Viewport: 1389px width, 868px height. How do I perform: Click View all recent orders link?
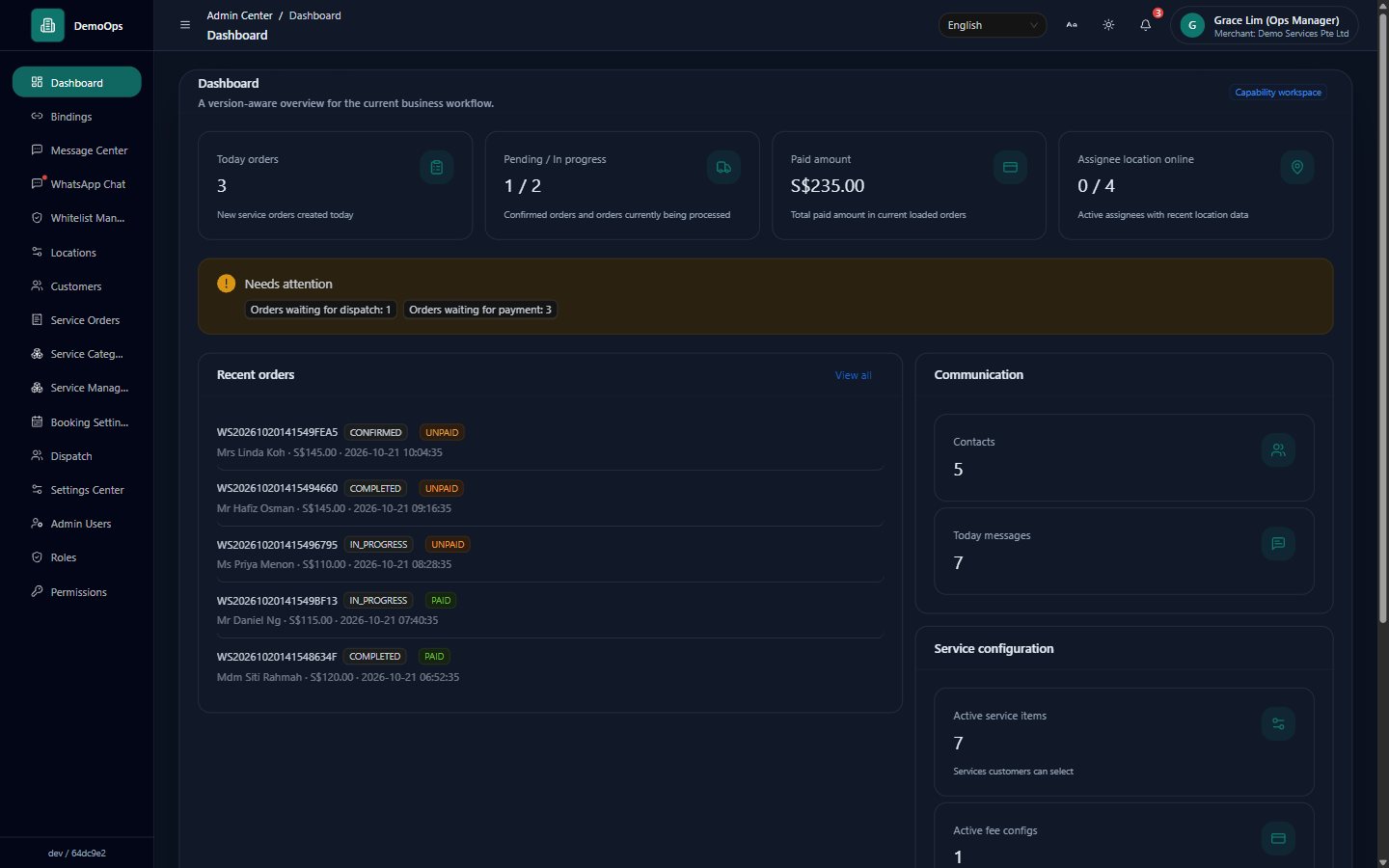(853, 375)
